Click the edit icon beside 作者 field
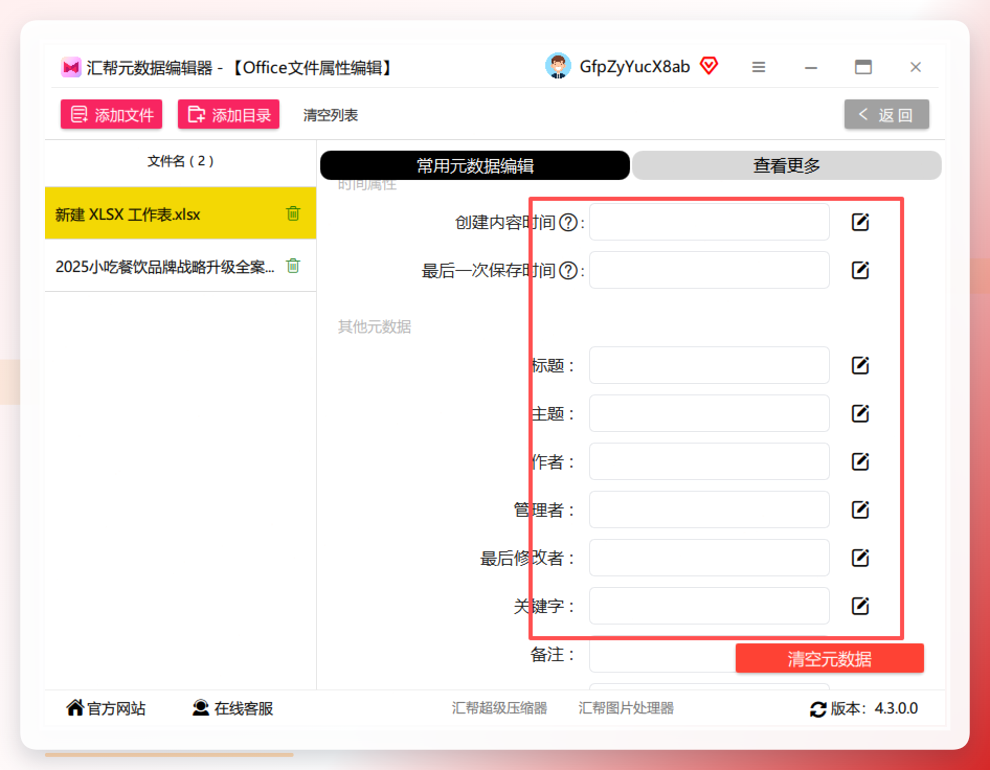Screen dimensions: 990x770 860,461
